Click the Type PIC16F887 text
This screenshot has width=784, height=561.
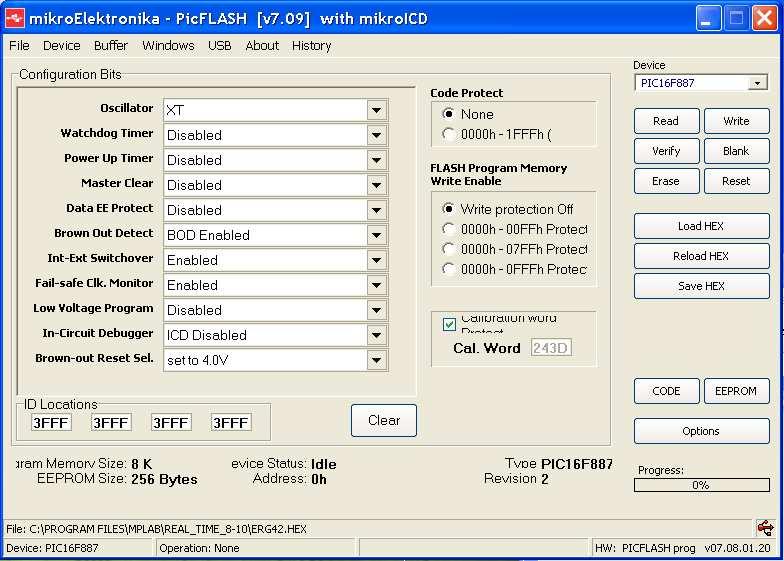click(x=558, y=464)
